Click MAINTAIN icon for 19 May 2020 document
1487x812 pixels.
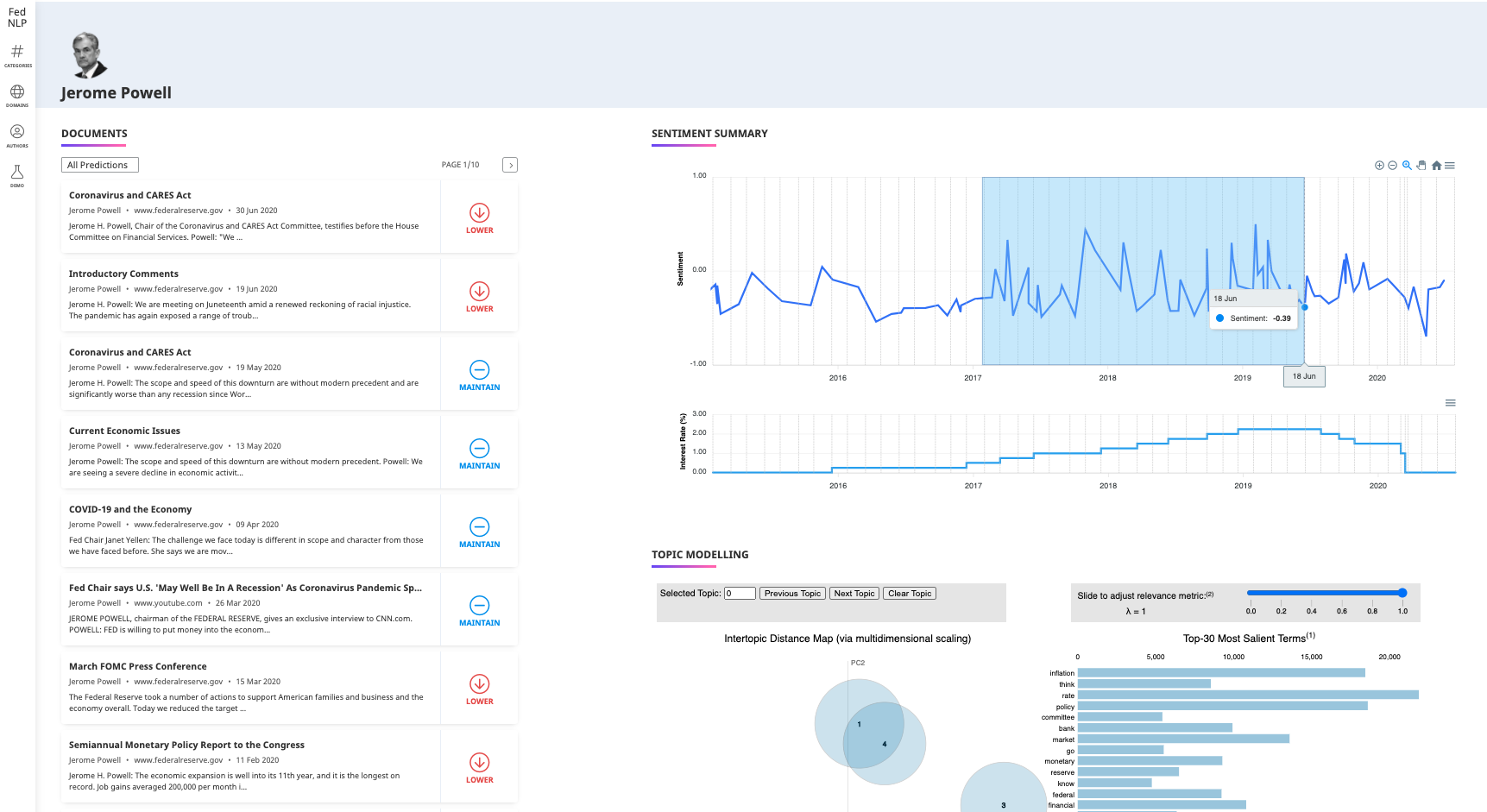click(480, 369)
